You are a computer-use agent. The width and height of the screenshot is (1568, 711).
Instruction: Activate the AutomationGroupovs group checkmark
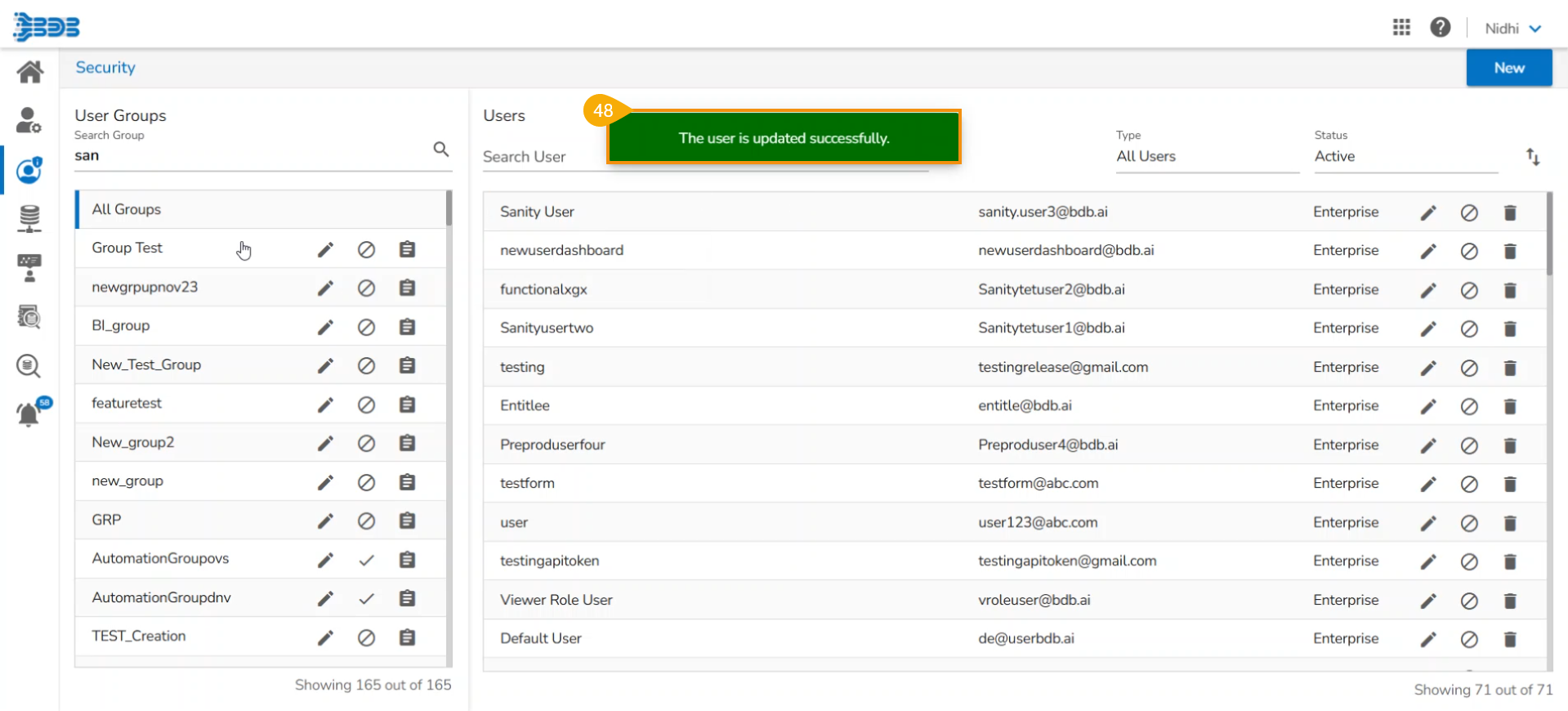click(x=366, y=561)
